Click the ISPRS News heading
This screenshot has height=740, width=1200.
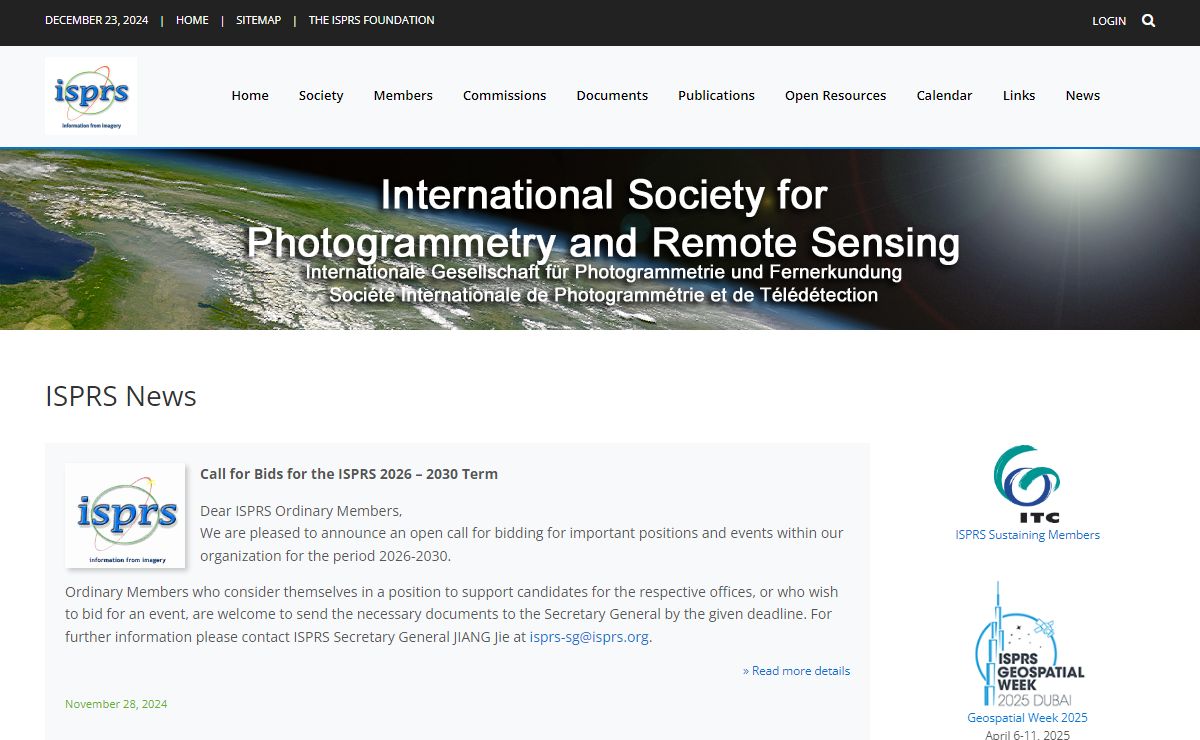click(x=121, y=396)
